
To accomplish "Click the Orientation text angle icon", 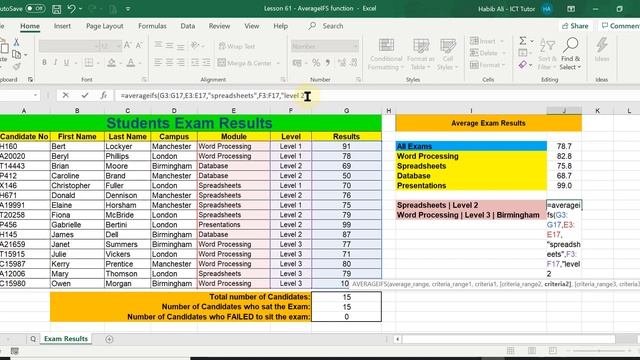I will [x=195, y=45].
